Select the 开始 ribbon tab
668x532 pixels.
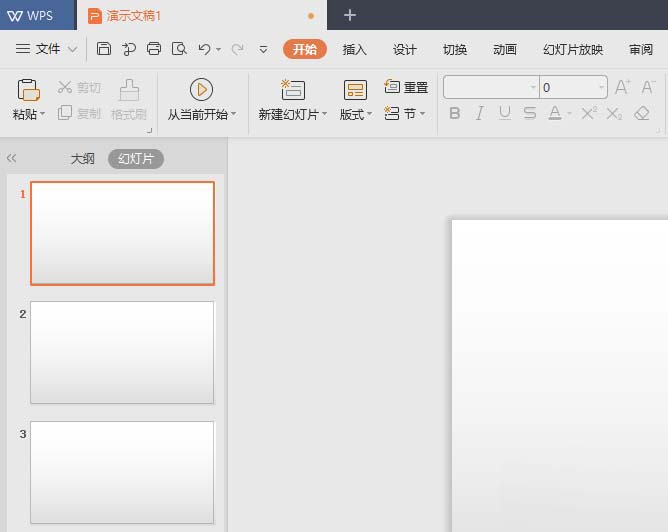tap(305, 49)
